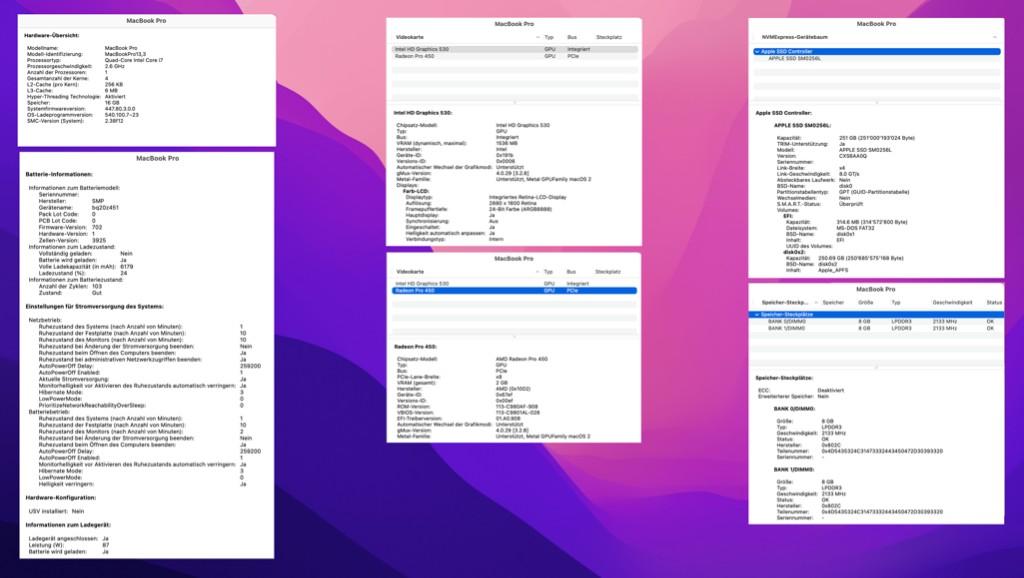1024x578 pixels.
Task: Click VBIOS version value 113-C980AL-028
Action: click(517, 413)
